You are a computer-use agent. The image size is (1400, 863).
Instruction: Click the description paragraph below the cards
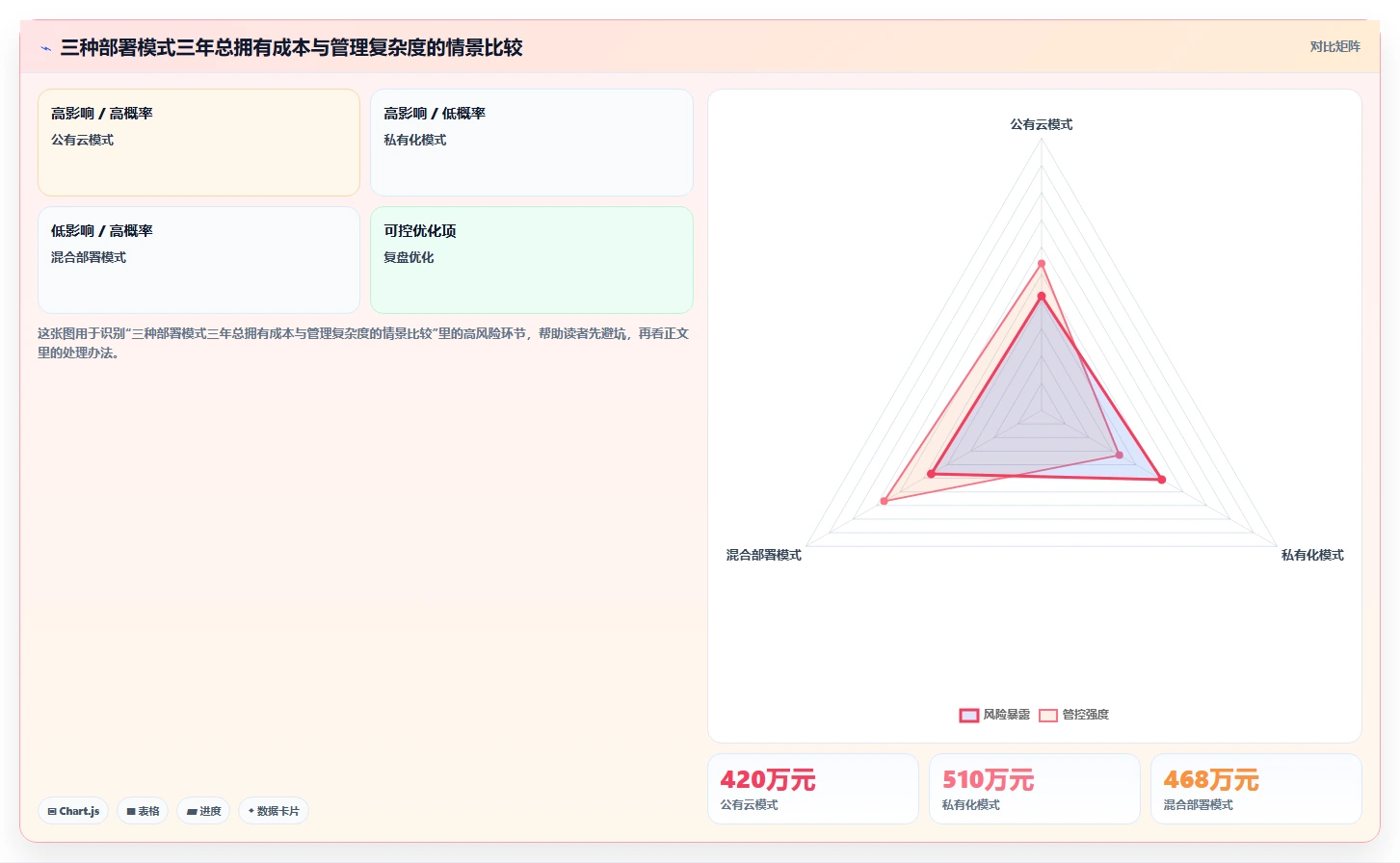click(x=363, y=343)
